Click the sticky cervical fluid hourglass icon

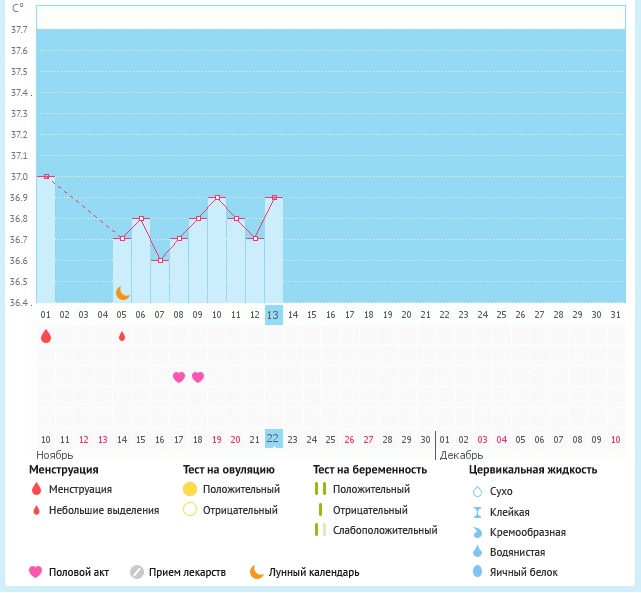pyautogui.click(x=476, y=512)
